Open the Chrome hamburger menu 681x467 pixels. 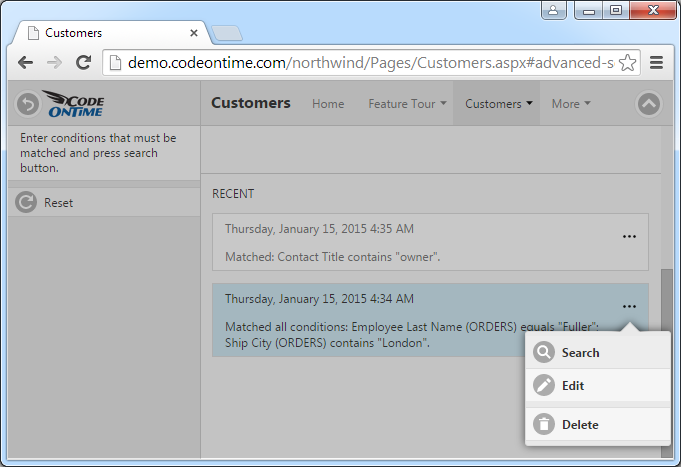coord(657,62)
